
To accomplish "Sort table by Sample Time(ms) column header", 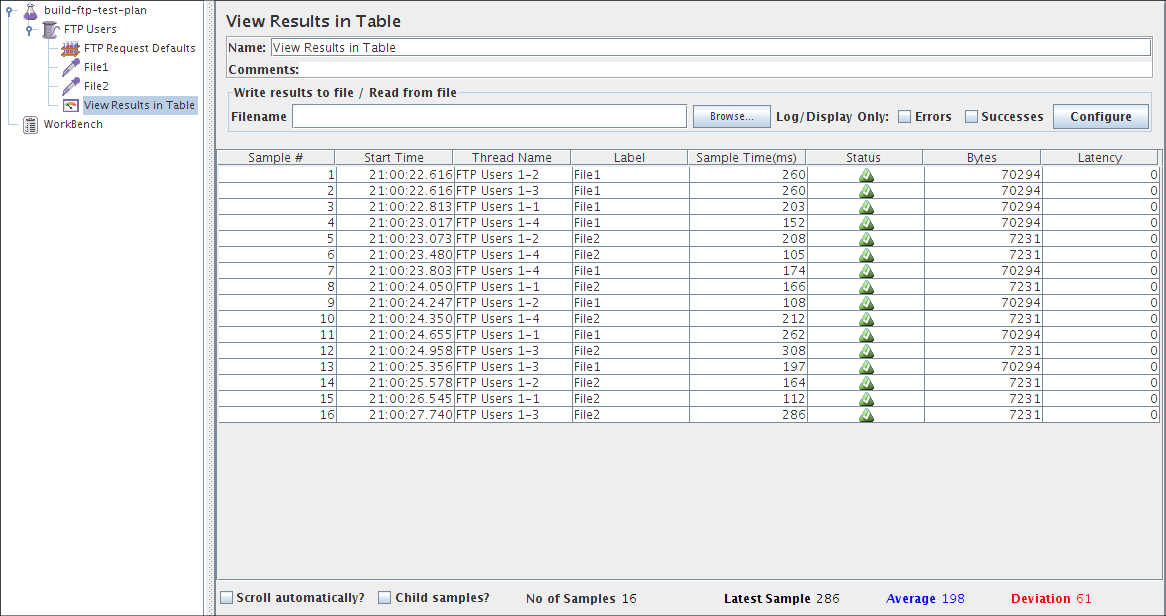I will 746,158.
